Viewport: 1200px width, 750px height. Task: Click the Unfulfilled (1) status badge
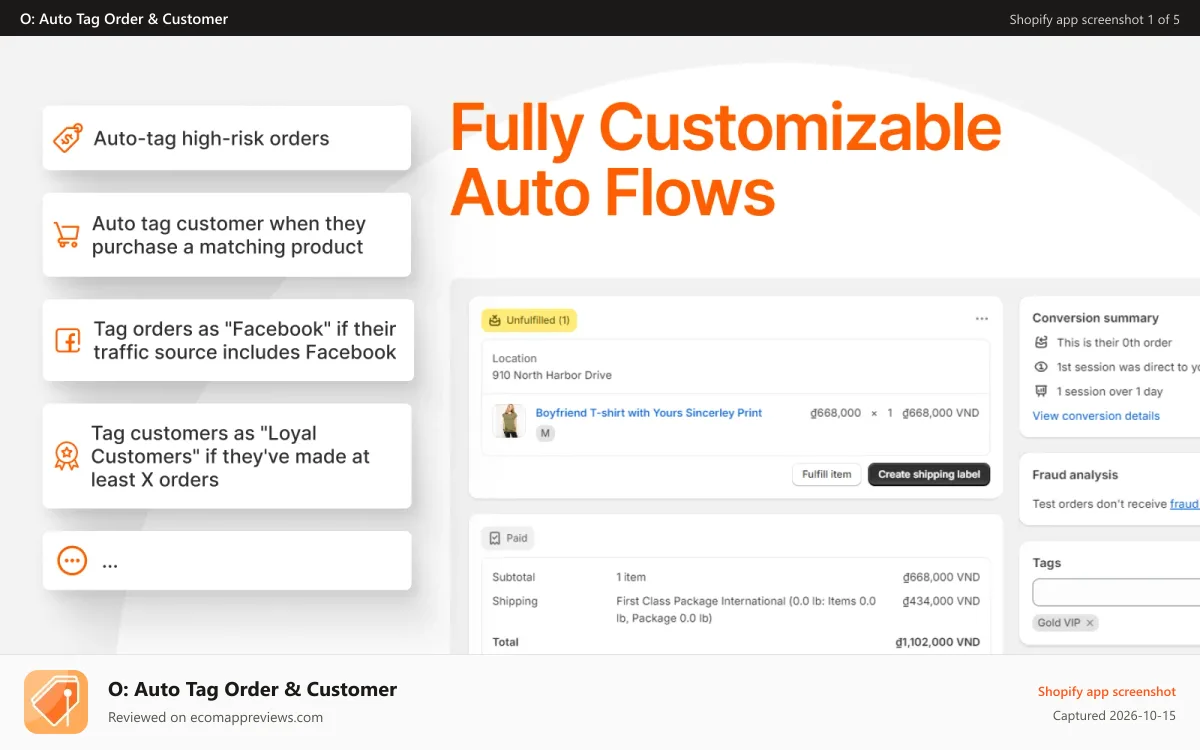pyautogui.click(x=529, y=320)
